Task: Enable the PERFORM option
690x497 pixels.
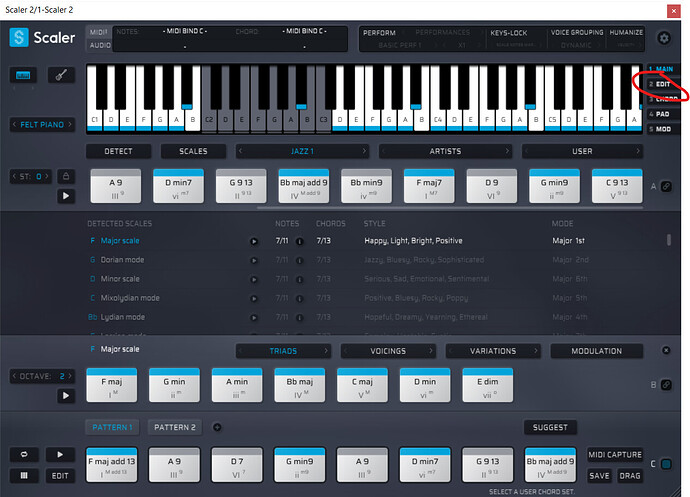Action: [379, 33]
